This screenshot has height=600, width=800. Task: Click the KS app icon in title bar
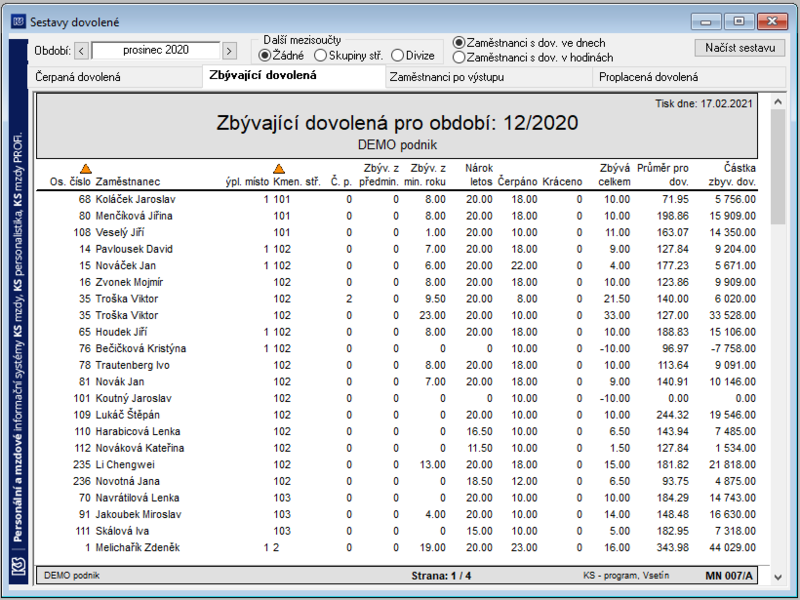[x=18, y=22]
